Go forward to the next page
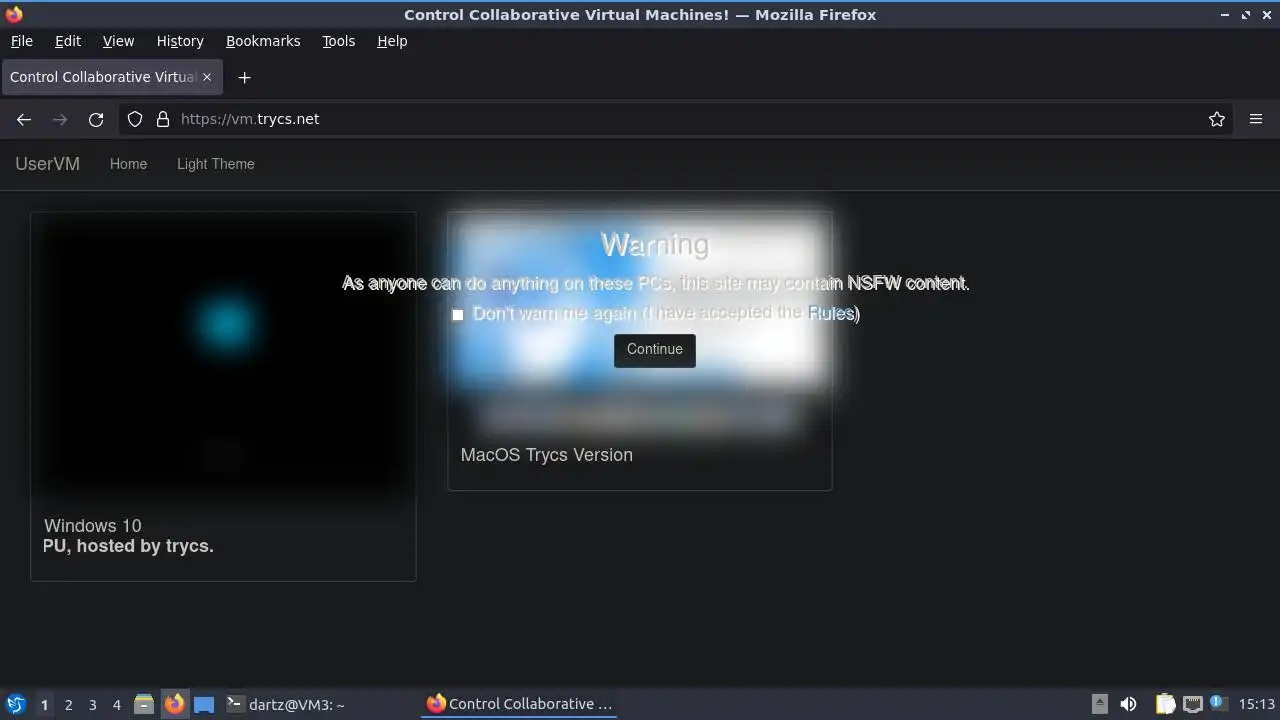 click(60, 119)
